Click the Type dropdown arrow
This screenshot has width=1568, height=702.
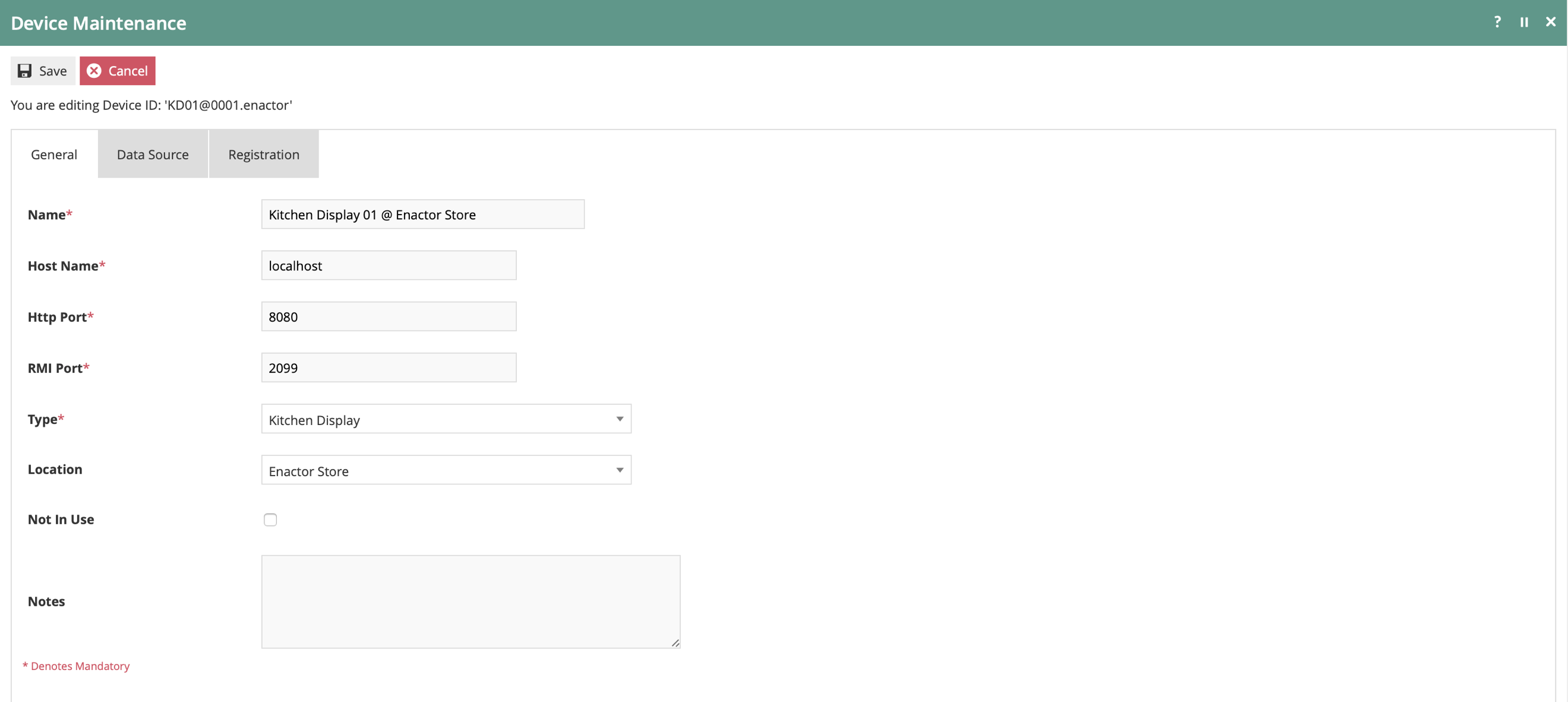(619, 419)
